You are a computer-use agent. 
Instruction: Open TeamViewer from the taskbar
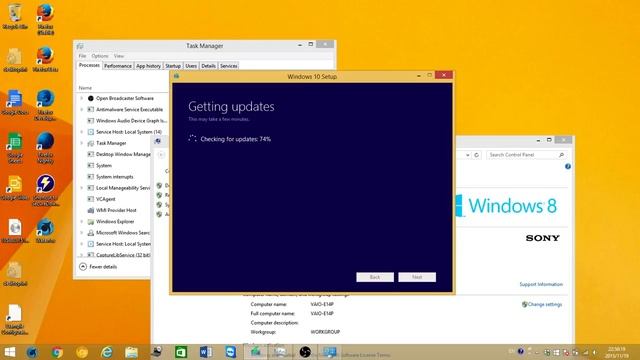pos(231,352)
